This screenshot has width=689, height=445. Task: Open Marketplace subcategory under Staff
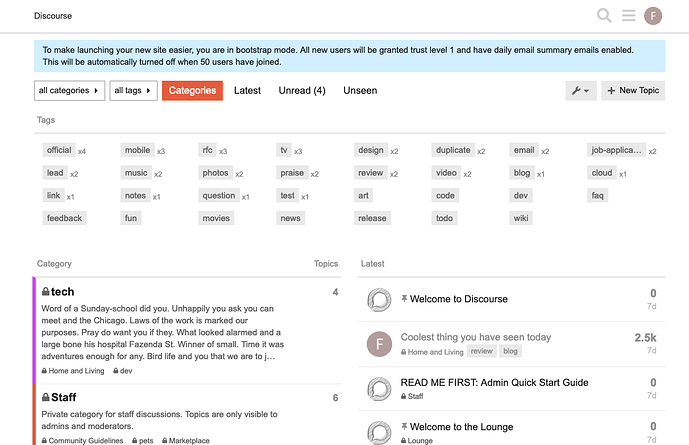coord(185,440)
